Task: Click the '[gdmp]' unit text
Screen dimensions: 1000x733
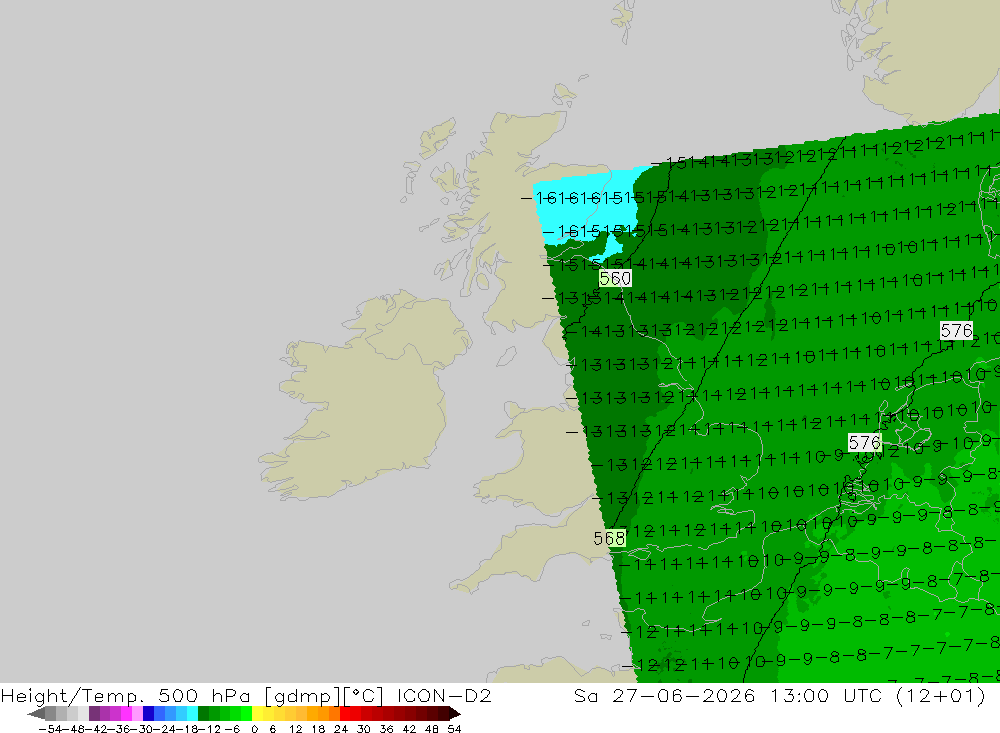Action: point(302,696)
